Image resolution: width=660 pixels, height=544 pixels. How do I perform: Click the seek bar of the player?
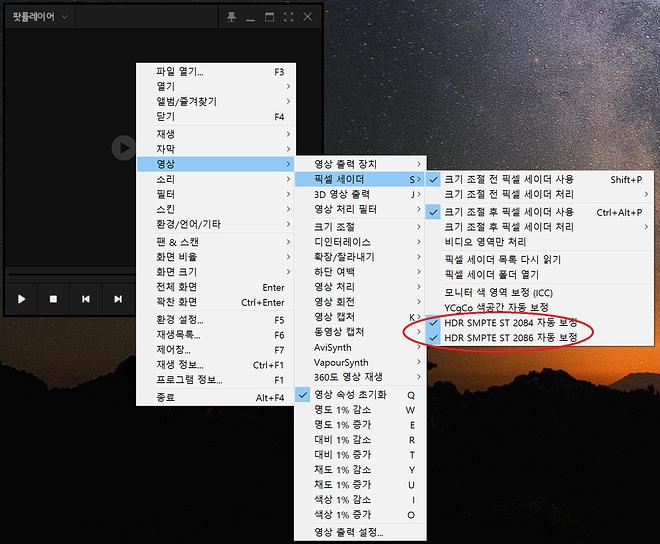click(x=71, y=275)
